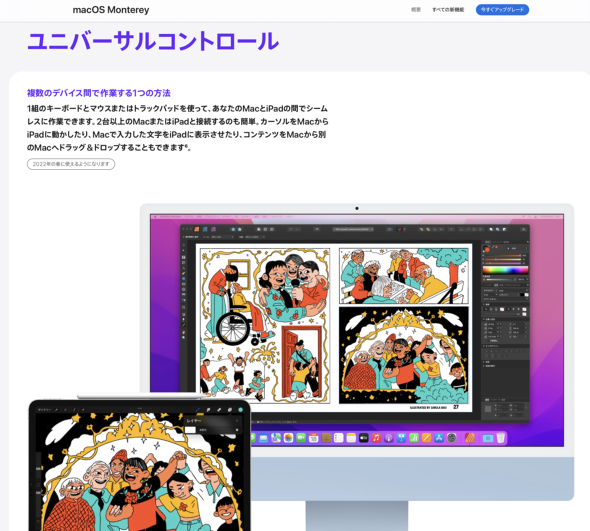Open Reminders in the iMac dock
Screen dimensions: 590x531
coord(339,438)
